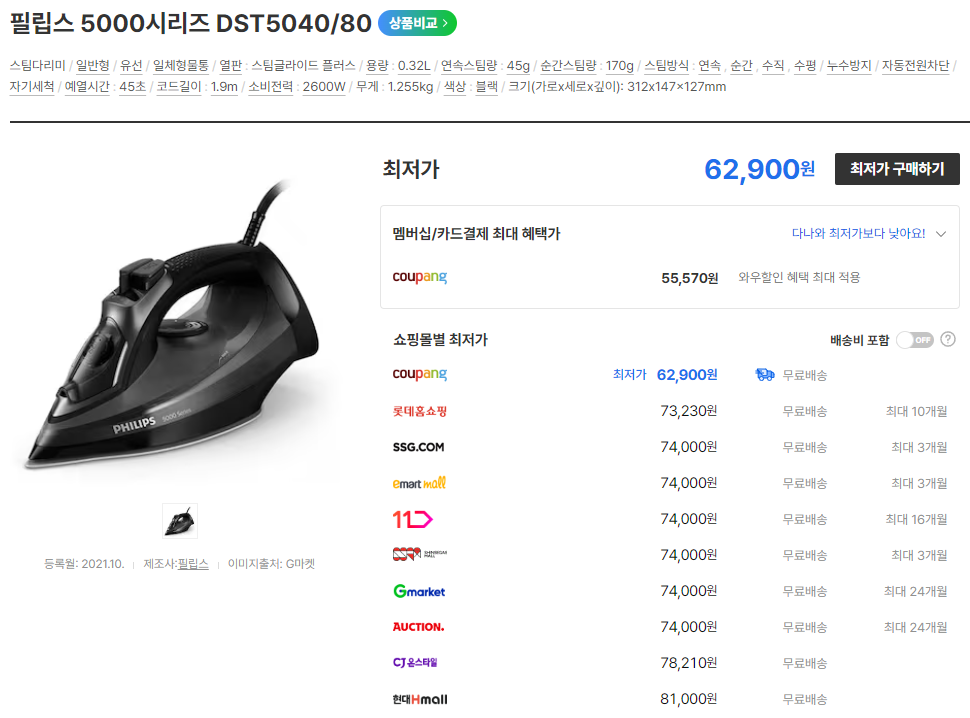
Task: Click the 현대Hmall 81,000원 price
Action: tap(689, 699)
